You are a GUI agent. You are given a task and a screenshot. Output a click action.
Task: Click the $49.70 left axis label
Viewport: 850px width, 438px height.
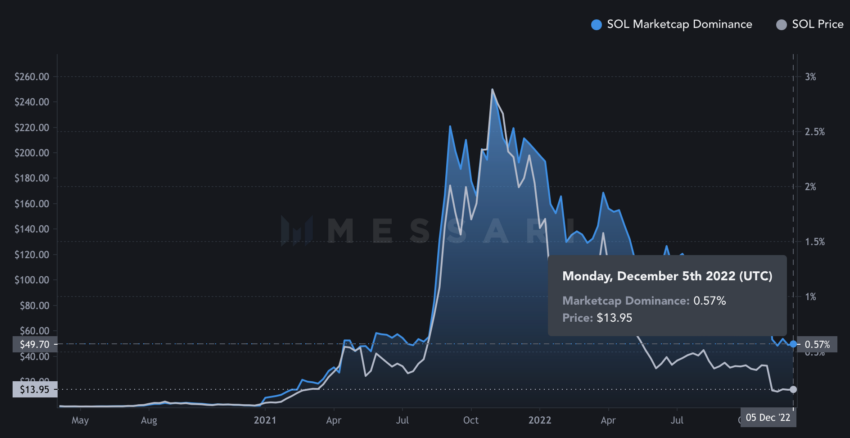pos(33,344)
